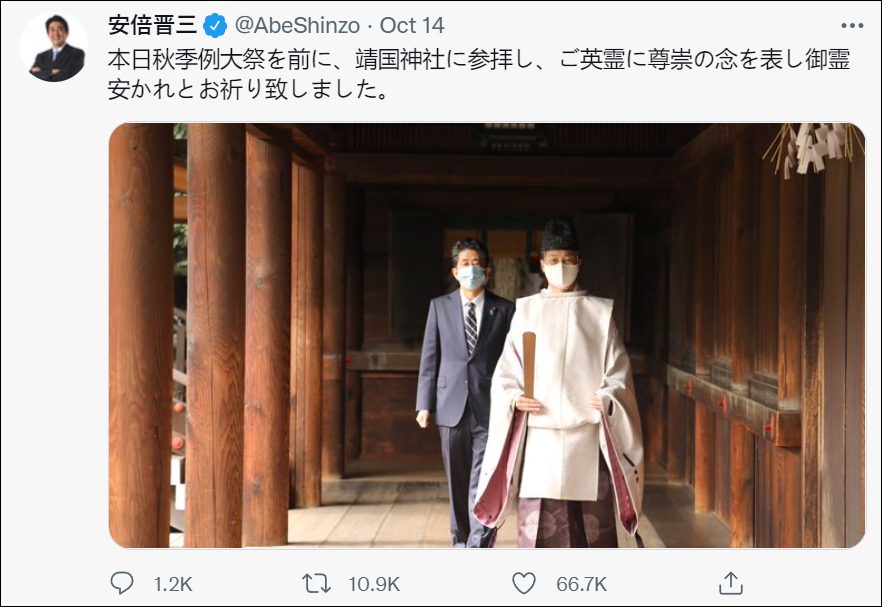Click the 10.9K retweet count
Image resolution: width=882 pixels, height=607 pixels.
(x=374, y=584)
